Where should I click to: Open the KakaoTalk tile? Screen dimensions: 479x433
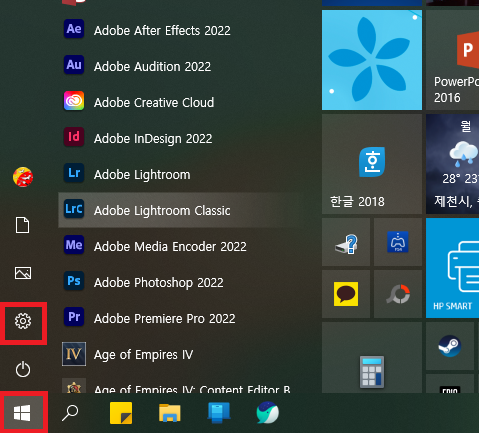pos(346,294)
